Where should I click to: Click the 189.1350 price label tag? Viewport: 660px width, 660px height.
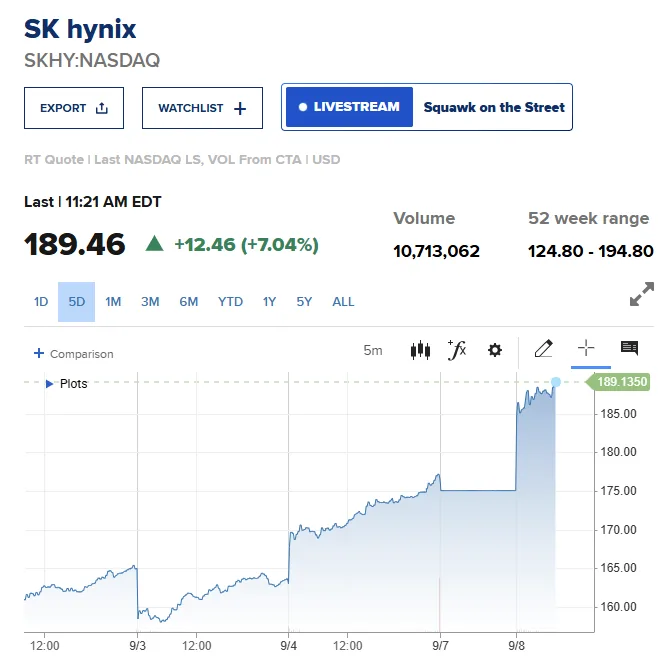pos(618,382)
